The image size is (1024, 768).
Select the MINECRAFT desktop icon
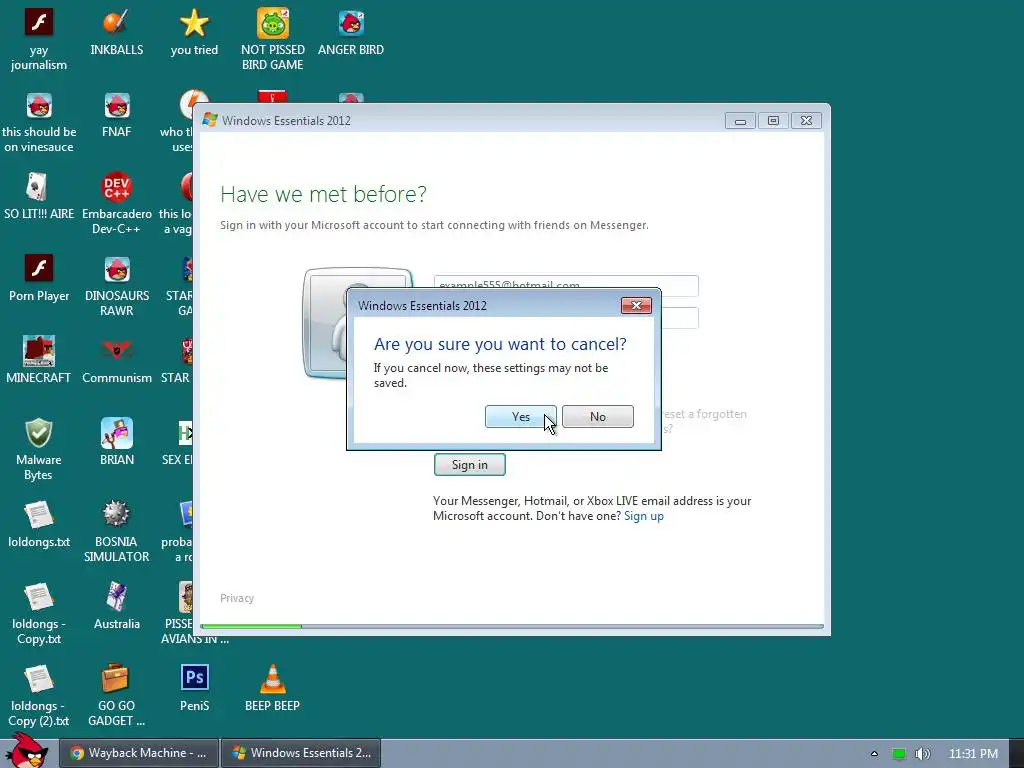pos(39,360)
